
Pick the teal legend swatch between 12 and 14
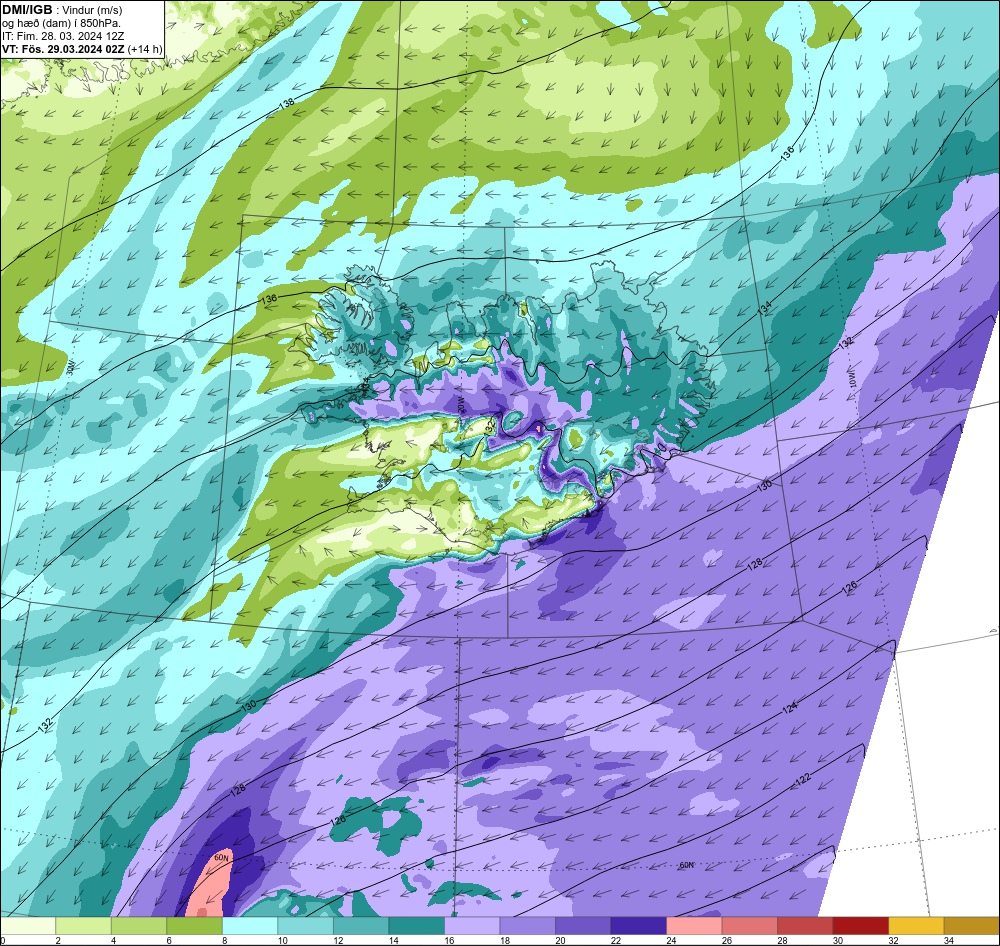pos(361,925)
